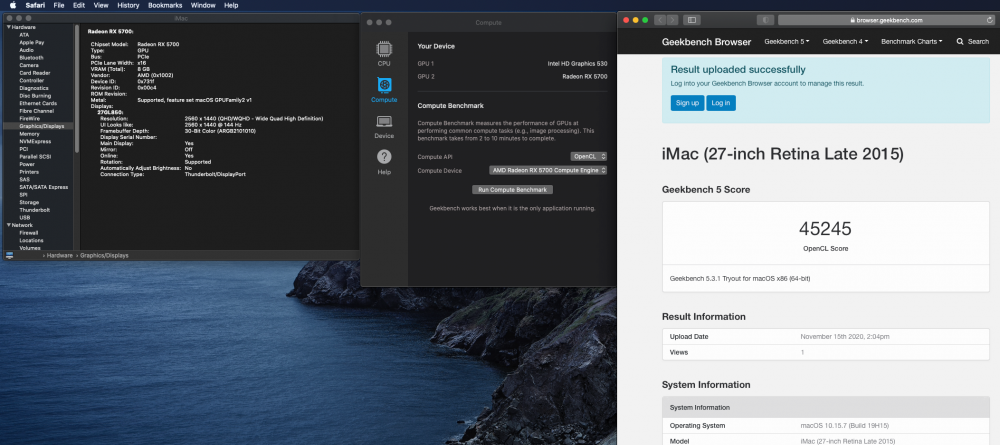Click the Log in button
The width and height of the screenshot is (1000, 445).
721,103
